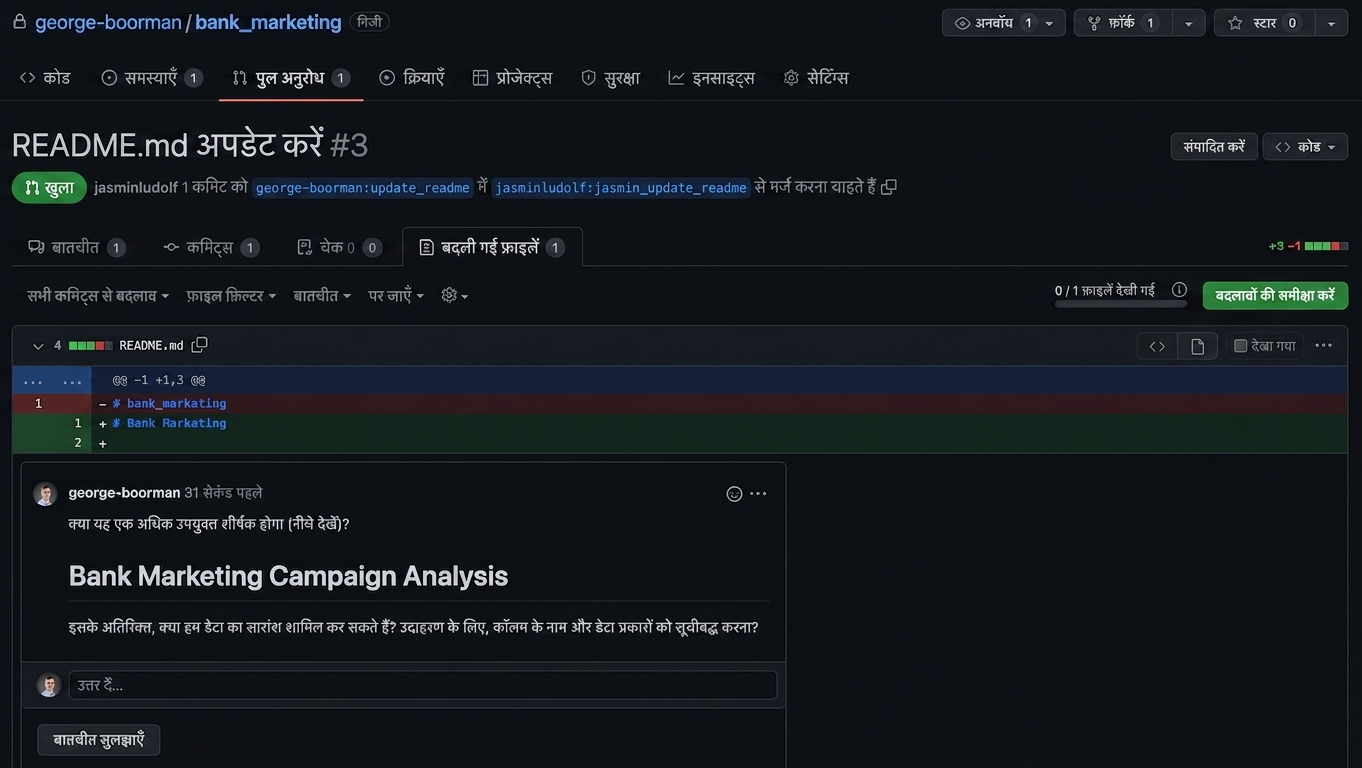The image size is (1362, 768).
Task: Open the repository सेटिंग्स tab
Action: [x=816, y=78]
